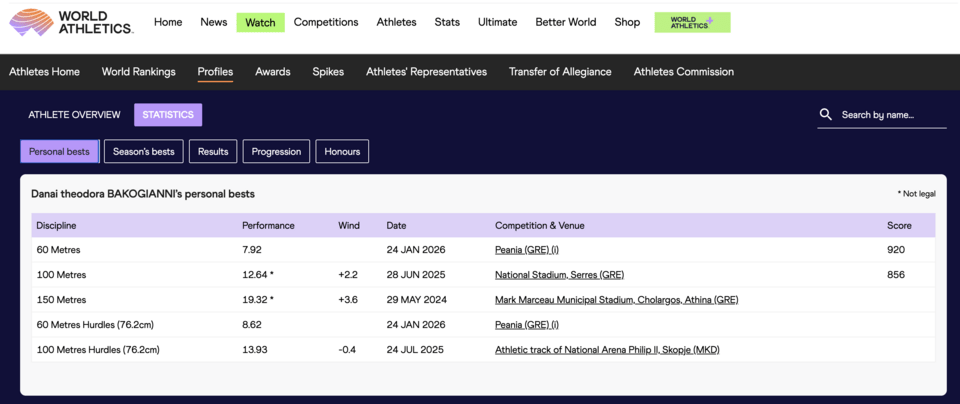Open the World Athletics+ green badge

tap(692, 22)
